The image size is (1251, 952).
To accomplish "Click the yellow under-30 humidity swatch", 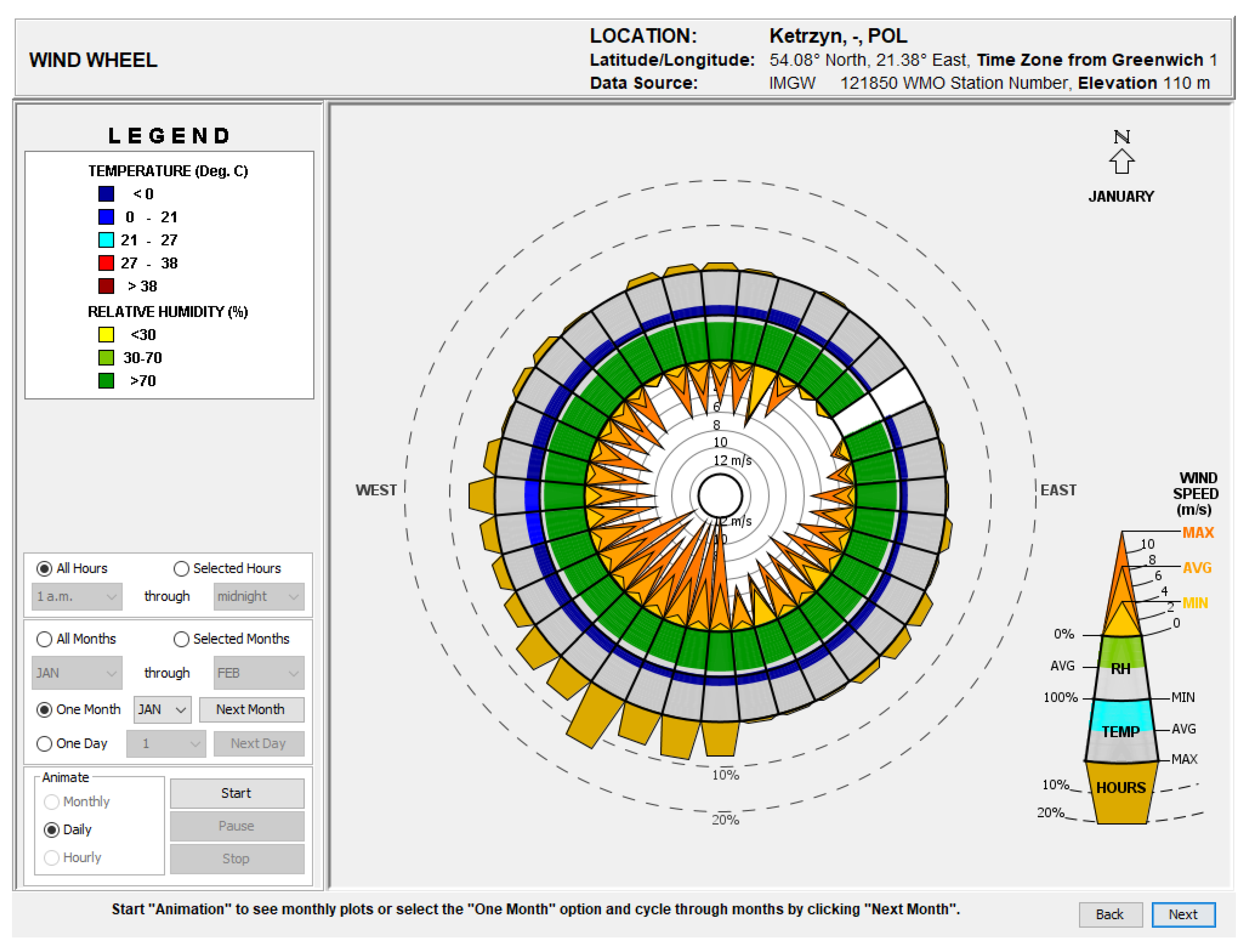I will 106,335.
